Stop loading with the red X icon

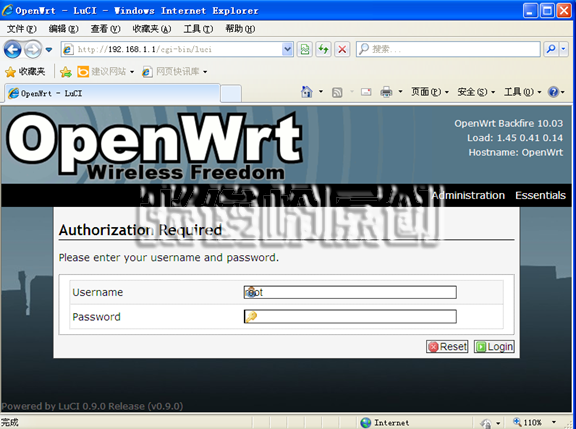point(342,49)
